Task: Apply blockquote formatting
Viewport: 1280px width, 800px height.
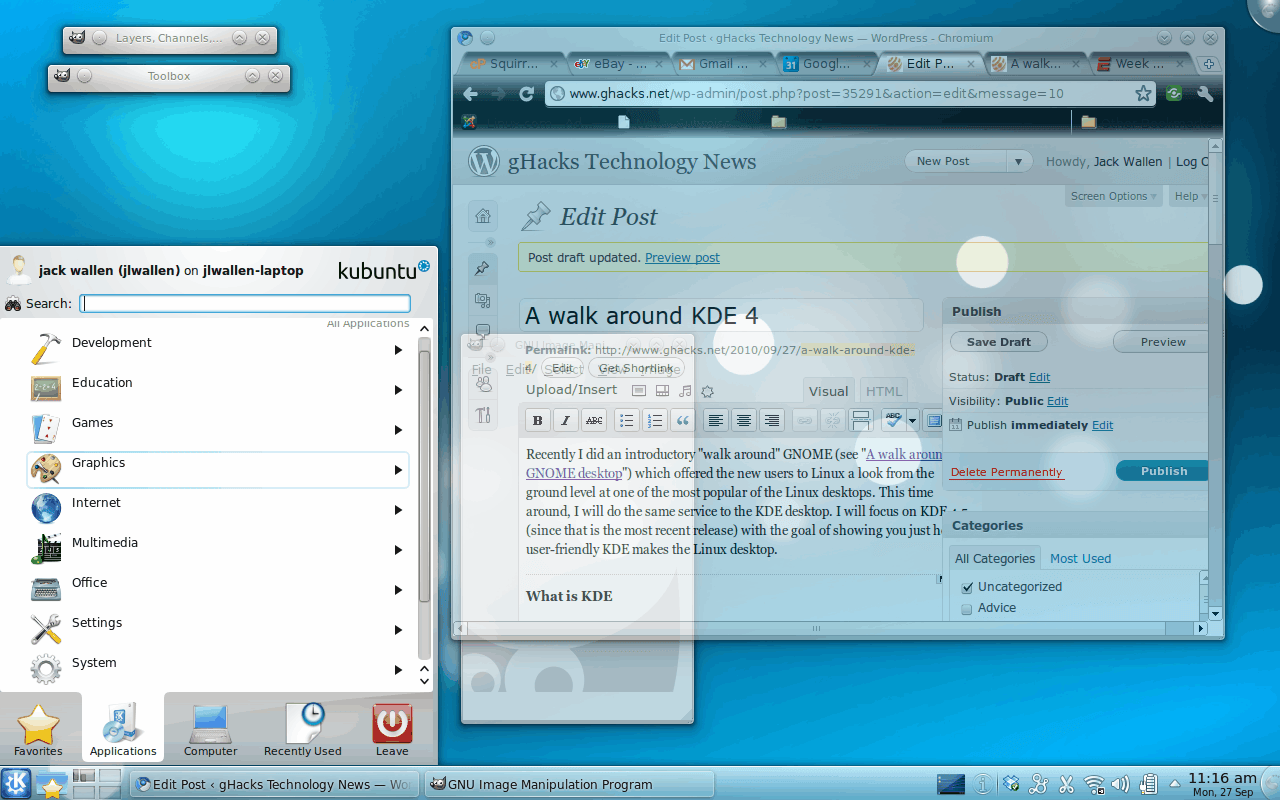Action: [683, 420]
